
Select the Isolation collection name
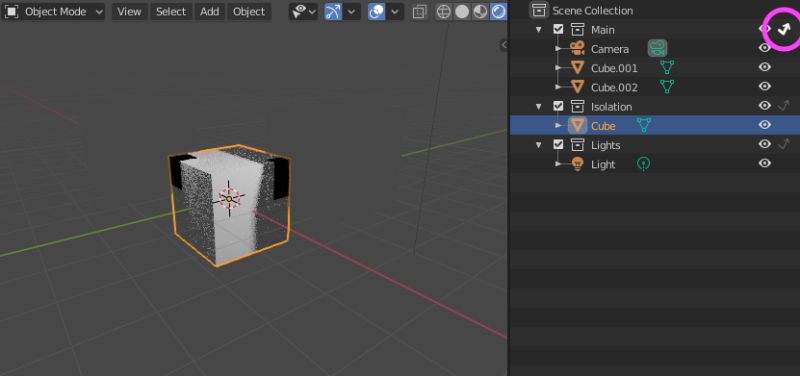[611, 107]
